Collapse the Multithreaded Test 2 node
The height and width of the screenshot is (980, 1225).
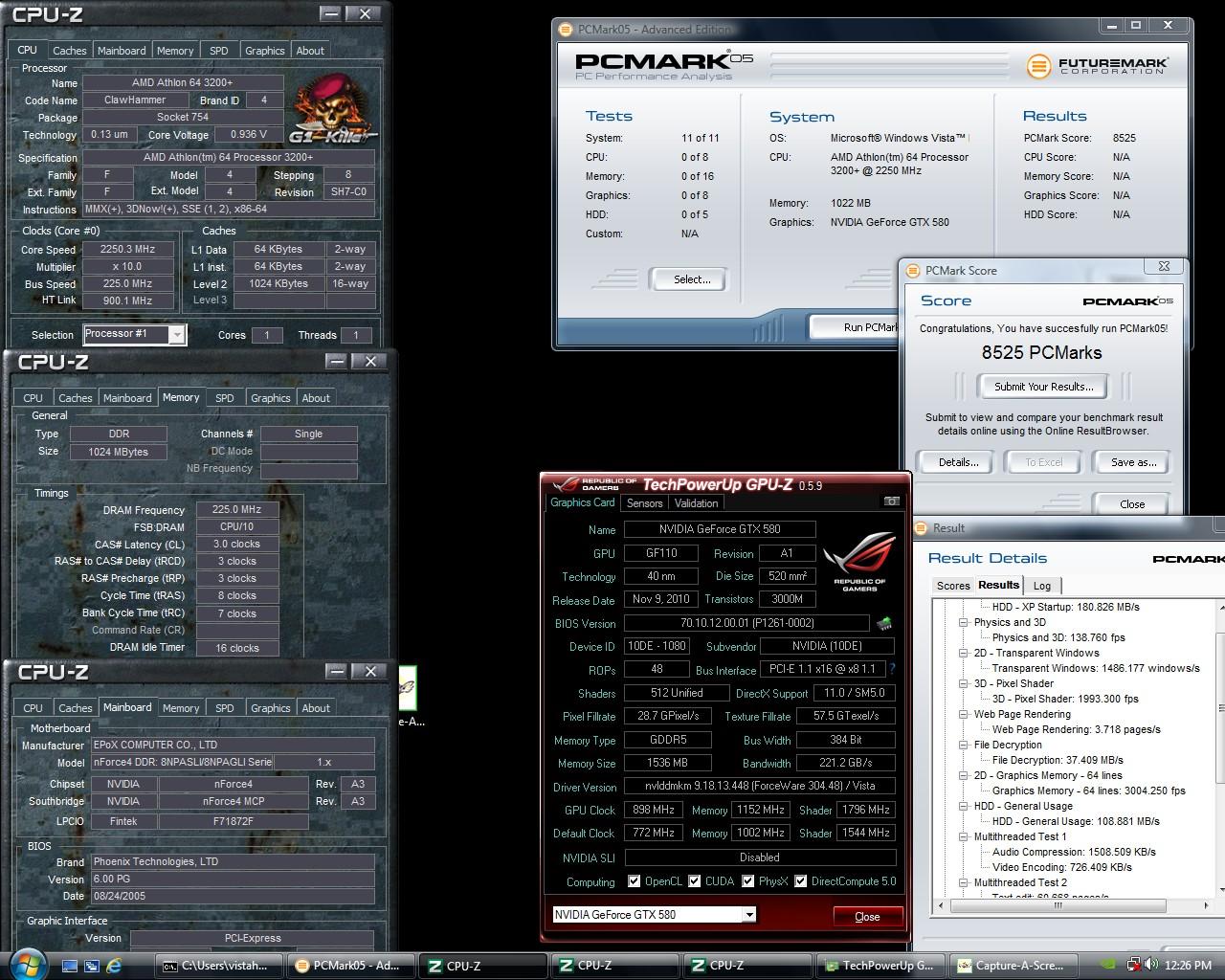click(x=964, y=882)
